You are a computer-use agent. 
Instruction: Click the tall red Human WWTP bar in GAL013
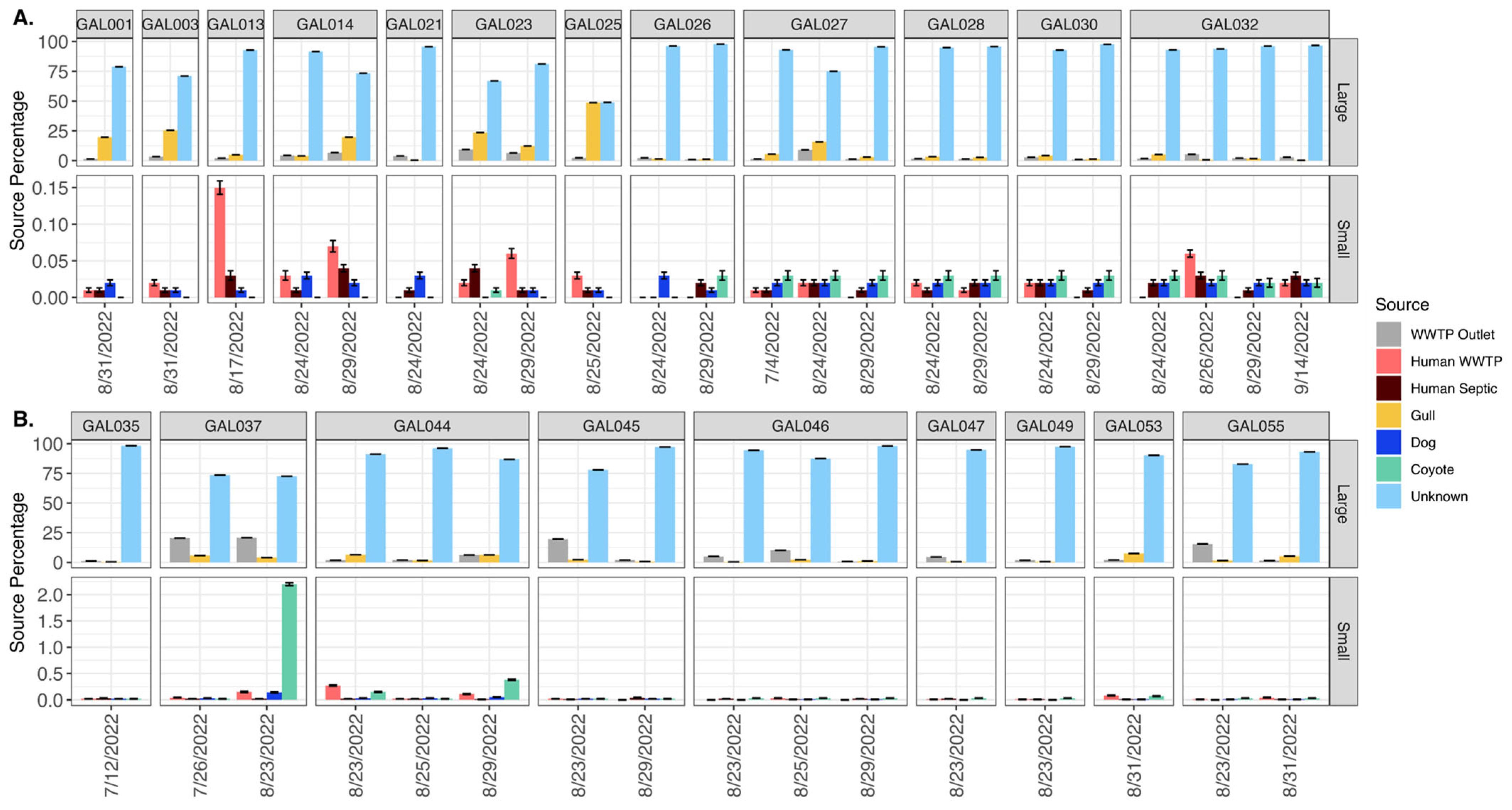[x=220, y=242]
